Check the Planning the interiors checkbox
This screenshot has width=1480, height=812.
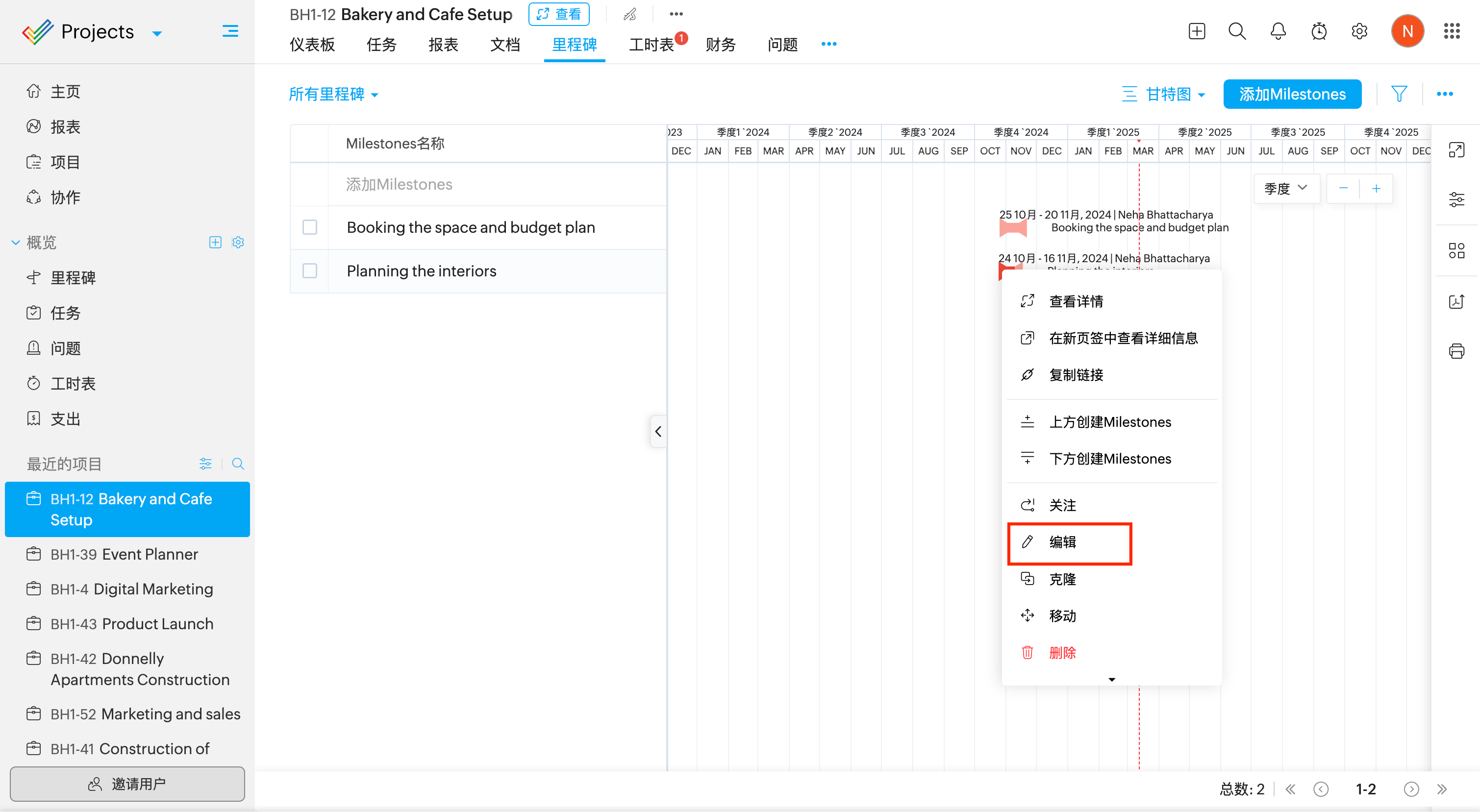tap(310, 271)
